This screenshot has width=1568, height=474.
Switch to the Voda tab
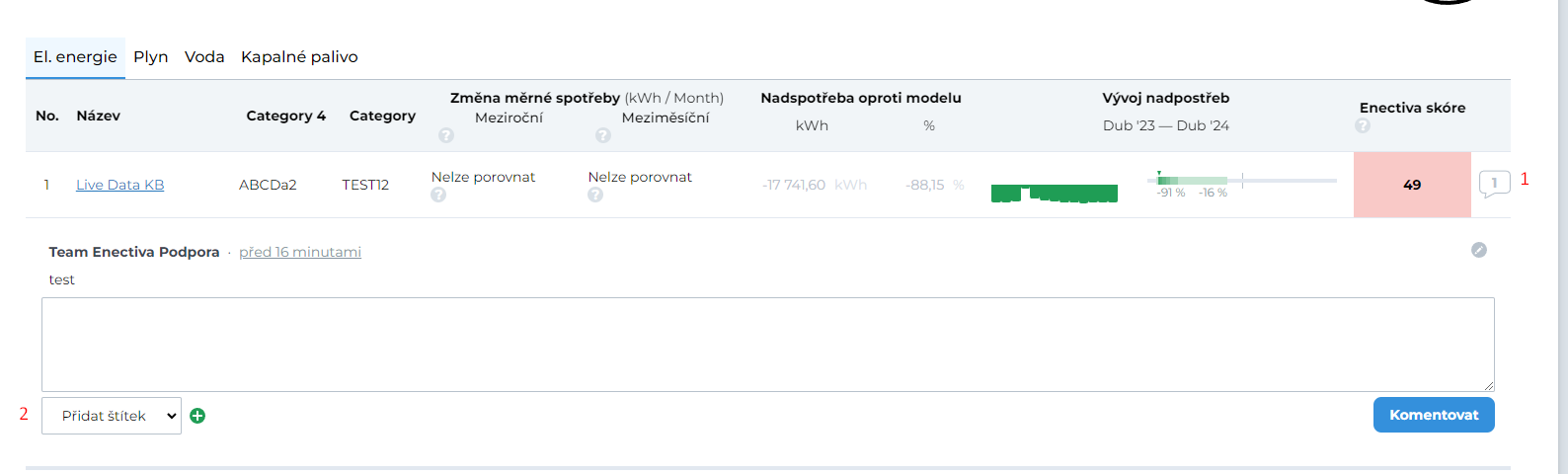(204, 57)
